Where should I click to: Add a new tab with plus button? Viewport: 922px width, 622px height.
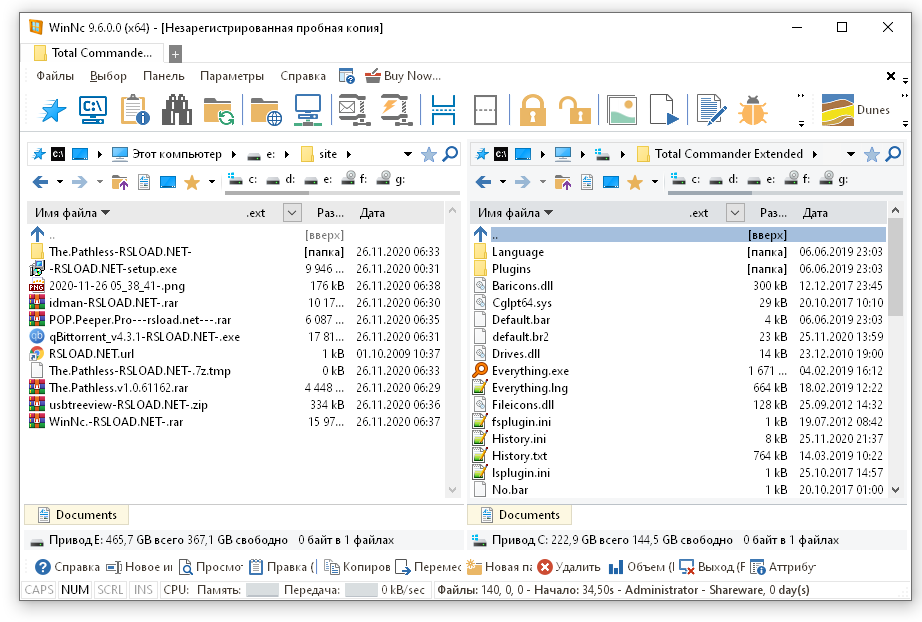pos(175,54)
